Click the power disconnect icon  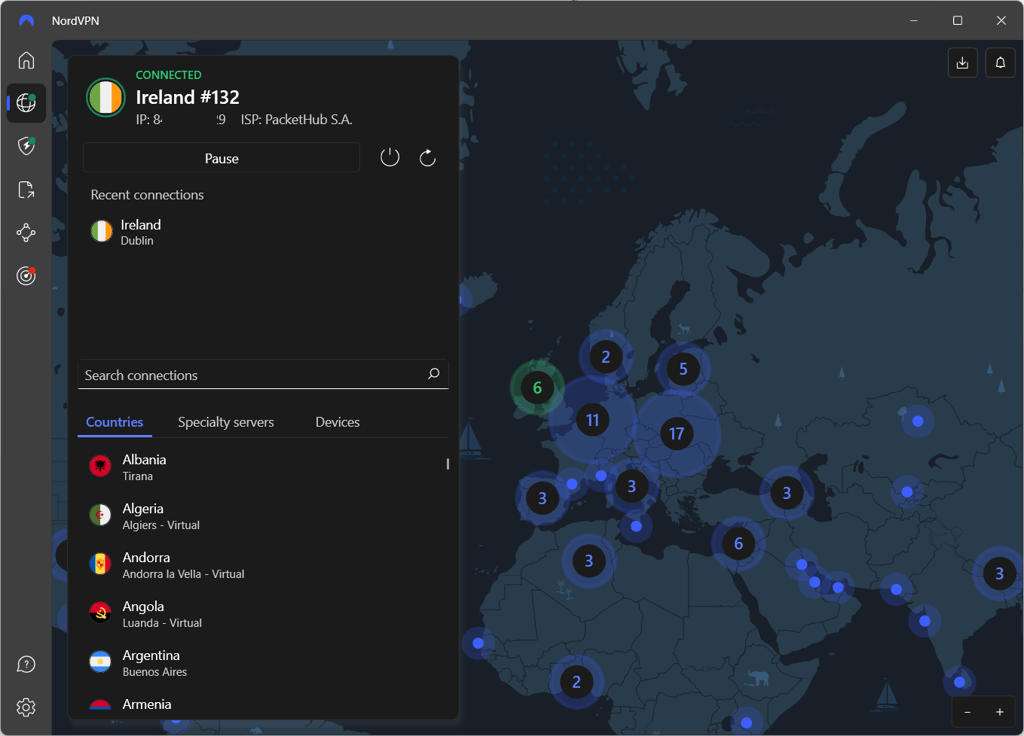(390, 157)
